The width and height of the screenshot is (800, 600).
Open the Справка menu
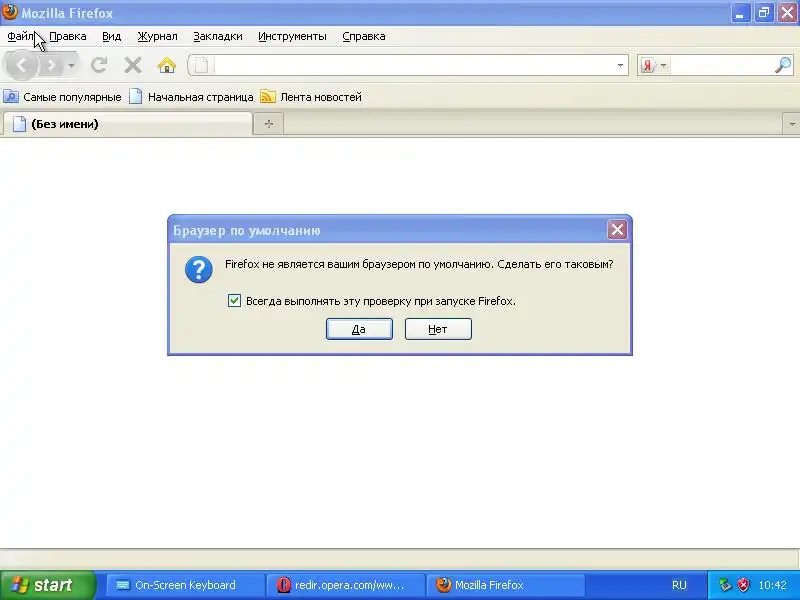pyautogui.click(x=364, y=36)
